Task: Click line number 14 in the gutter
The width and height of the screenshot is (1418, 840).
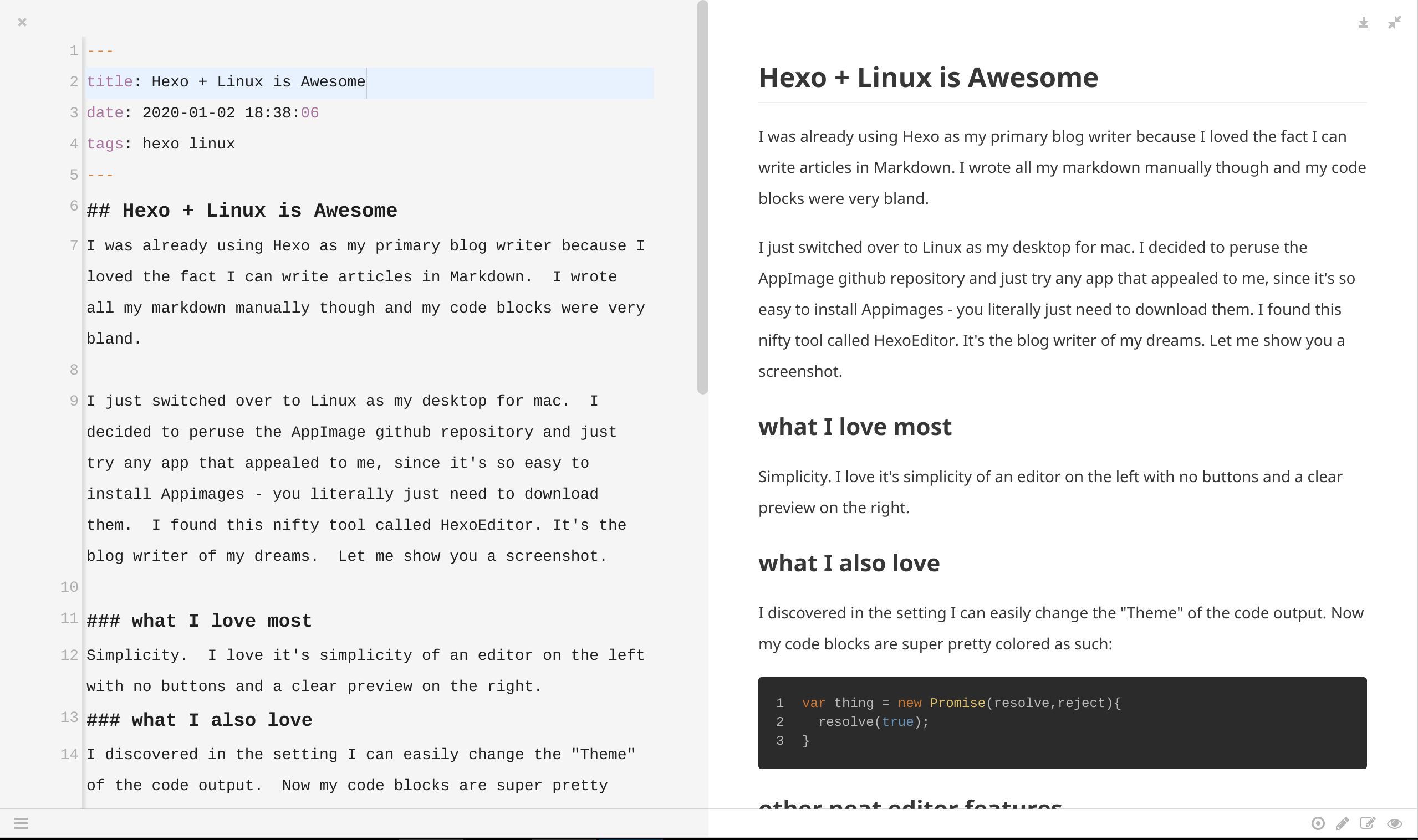Action: (69, 755)
